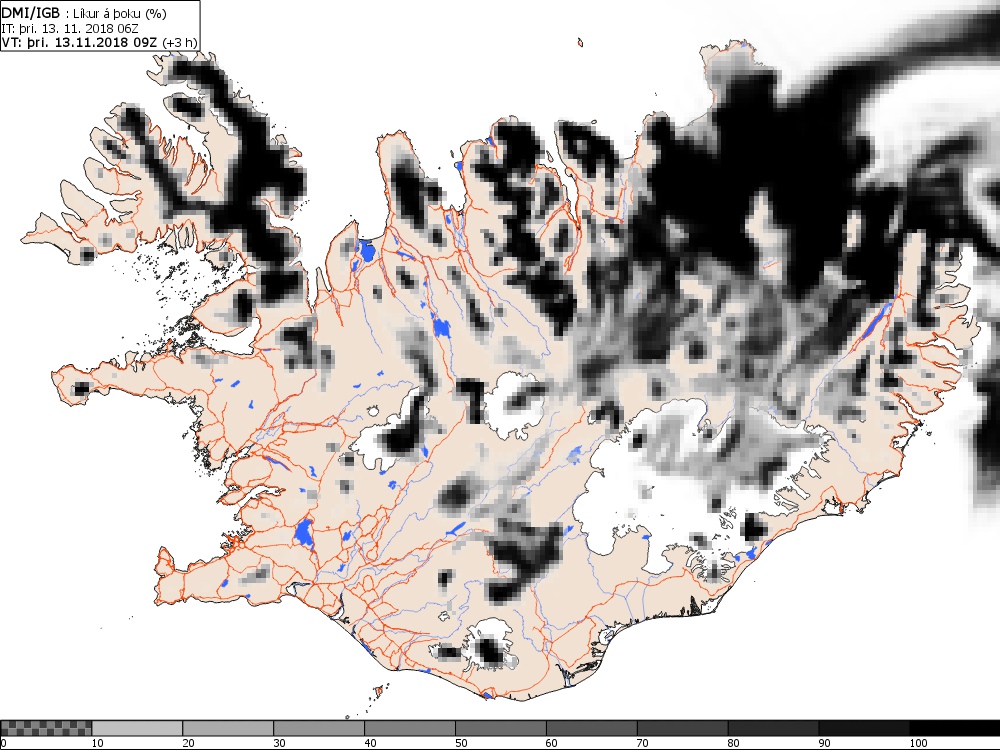Click the 'VT: þri. 13.11.2018 09Z' line
This screenshot has width=1000, height=750.
80,42
